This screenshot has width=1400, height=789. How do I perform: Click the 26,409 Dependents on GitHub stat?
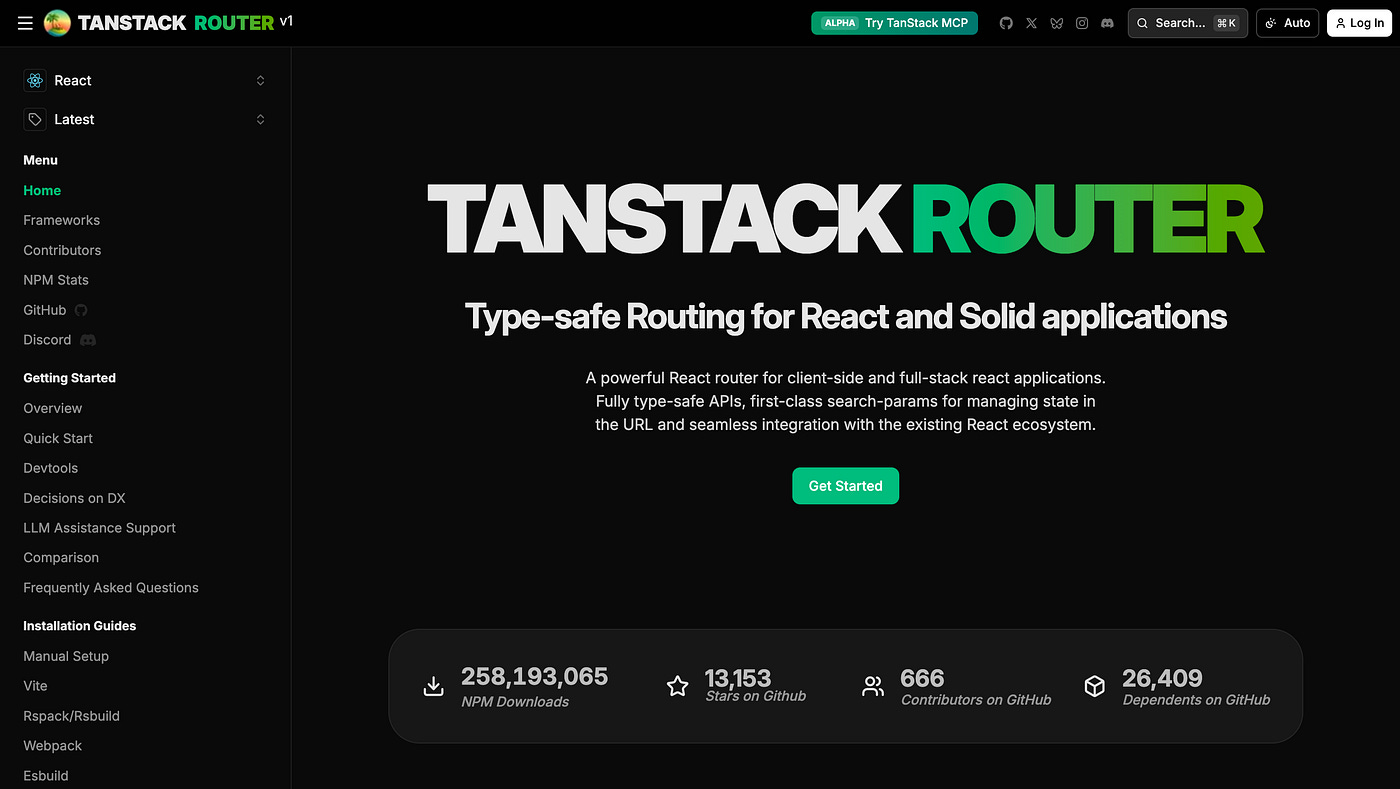coord(1196,686)
